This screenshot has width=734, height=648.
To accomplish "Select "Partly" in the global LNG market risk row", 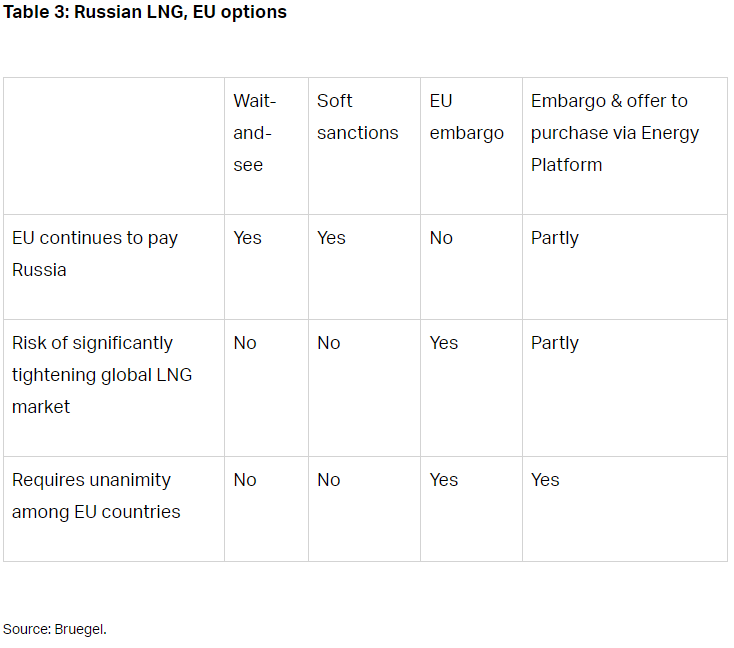I will 555,343.
